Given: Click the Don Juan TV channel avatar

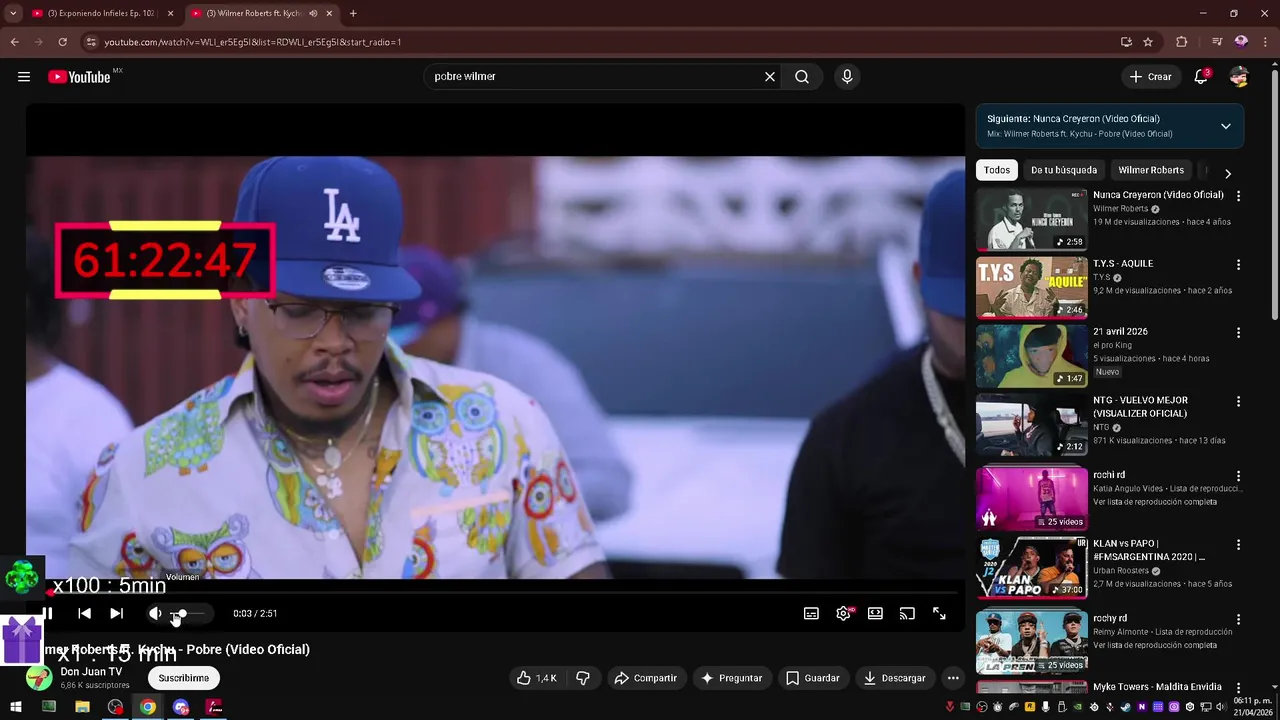Looking at the screenshot, I should [x=39, y=678].
